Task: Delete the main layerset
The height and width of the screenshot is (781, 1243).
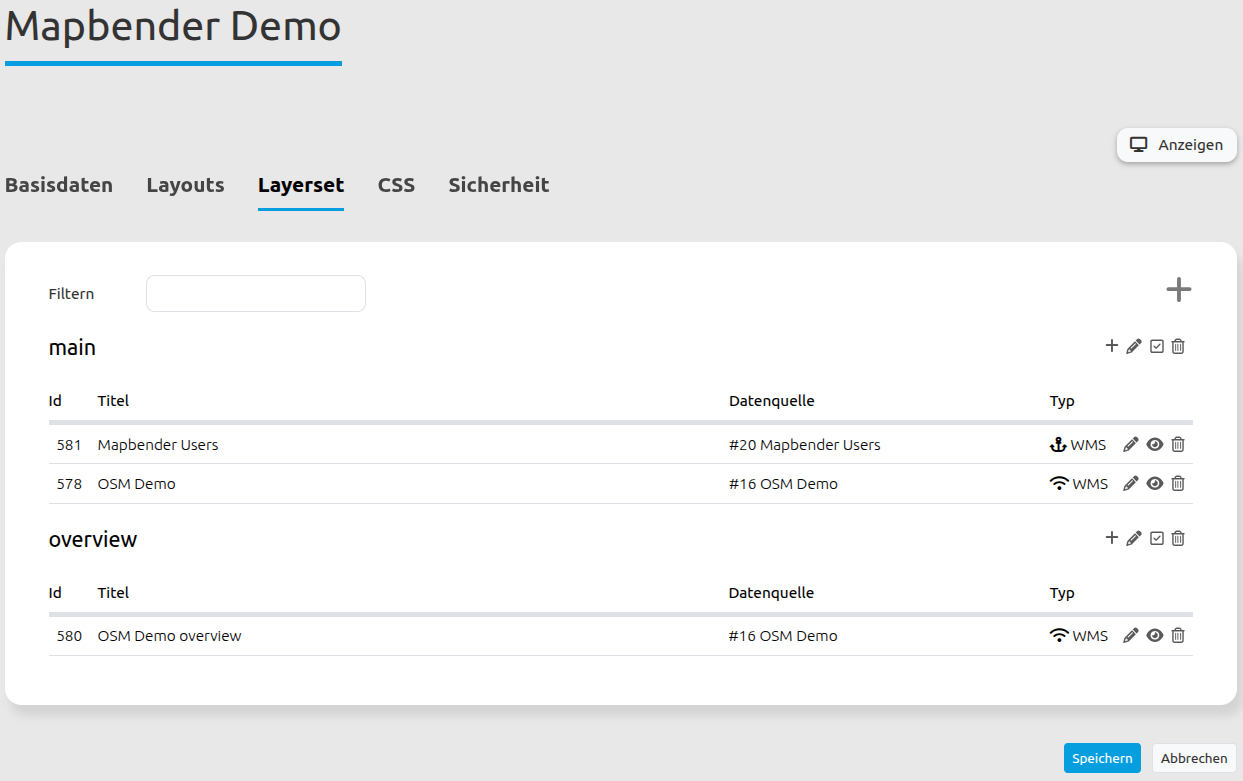Action: click(x=1178, y=346)
